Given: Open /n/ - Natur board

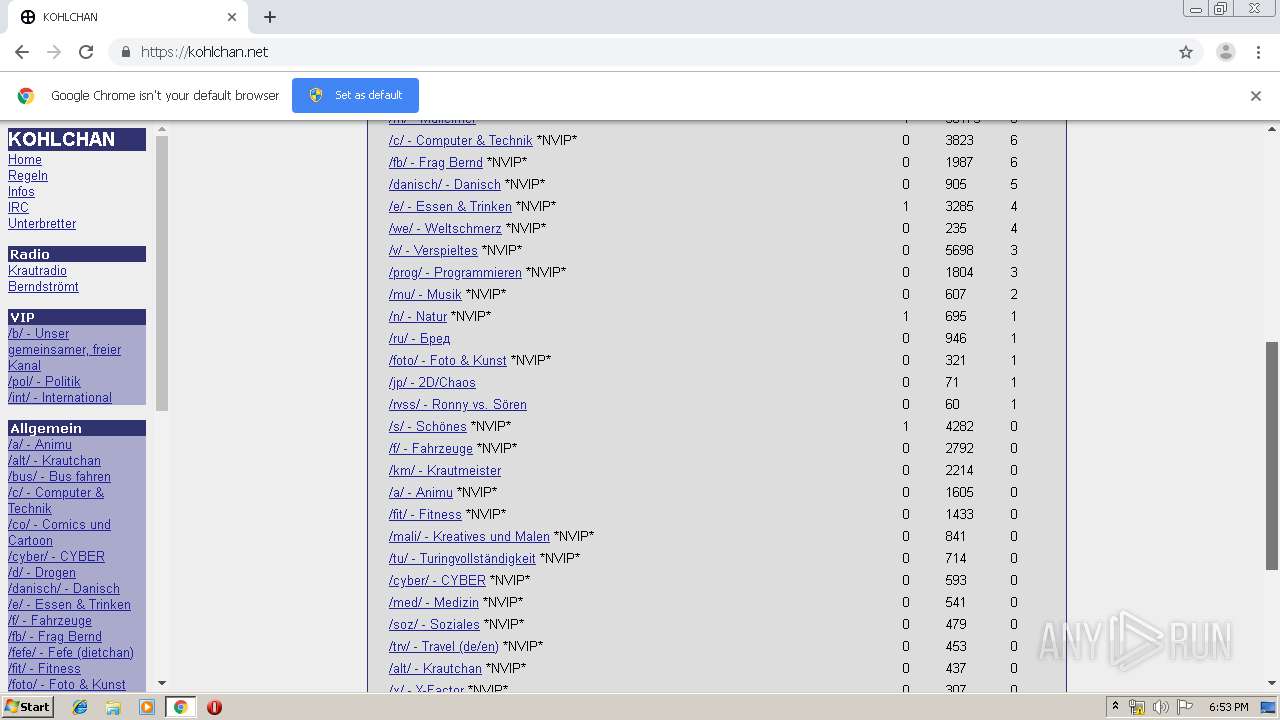Looking at the screenshot, I should point(418,317).
